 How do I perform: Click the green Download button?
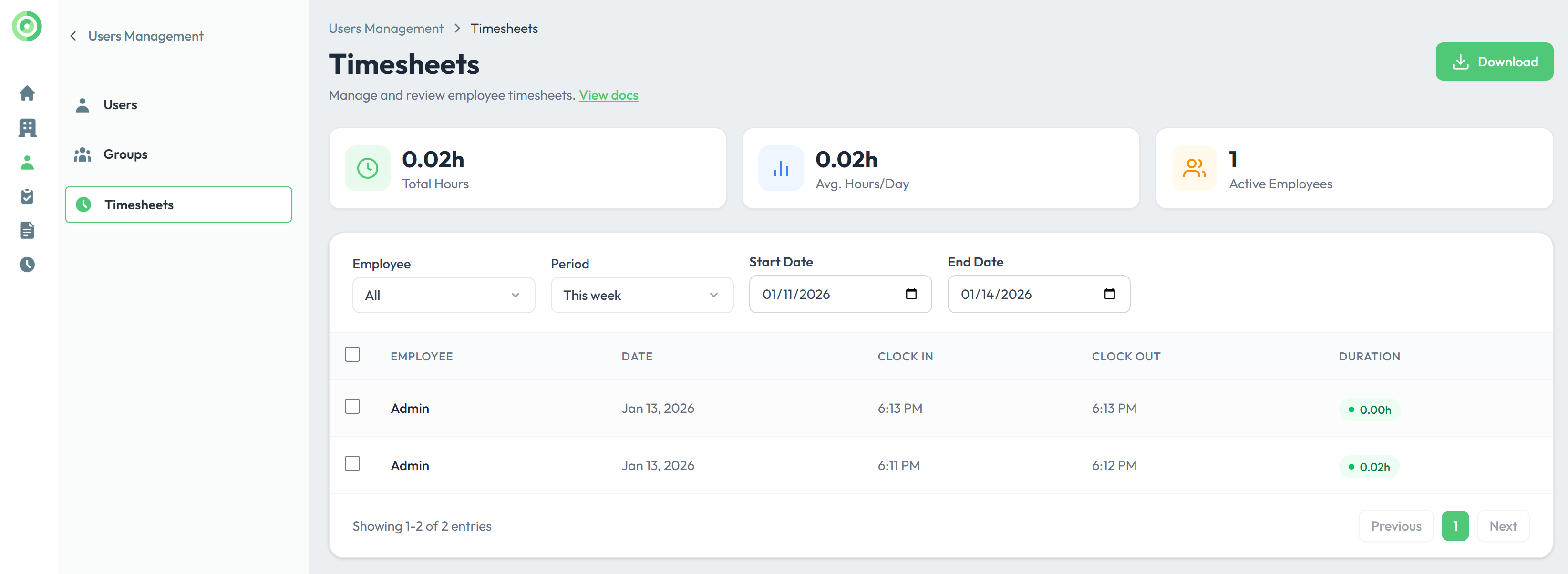(x=1494, y=62)
